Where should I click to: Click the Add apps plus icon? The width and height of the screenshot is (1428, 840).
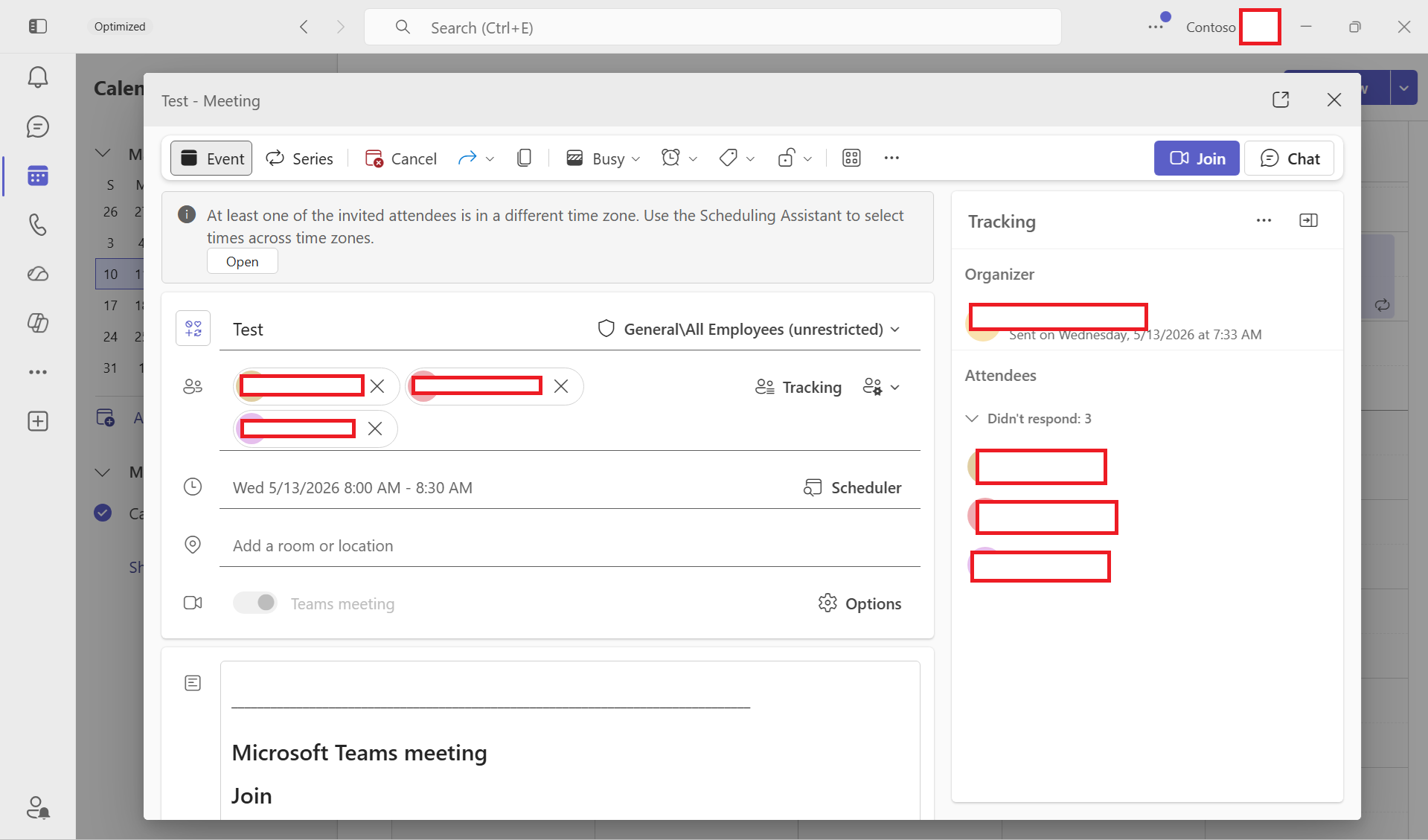click(38, 421)
